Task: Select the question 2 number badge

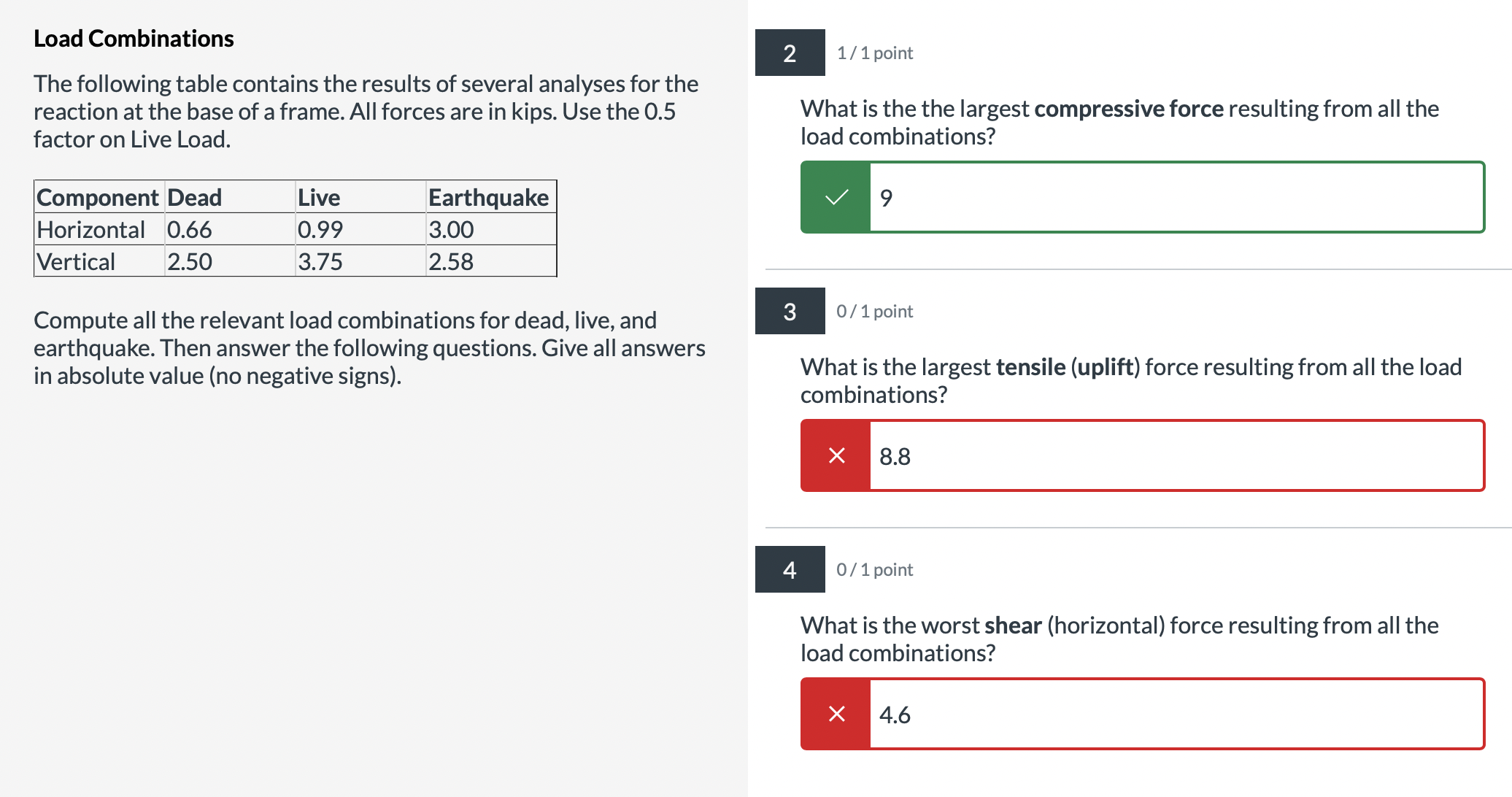Action: click(789, 53)
